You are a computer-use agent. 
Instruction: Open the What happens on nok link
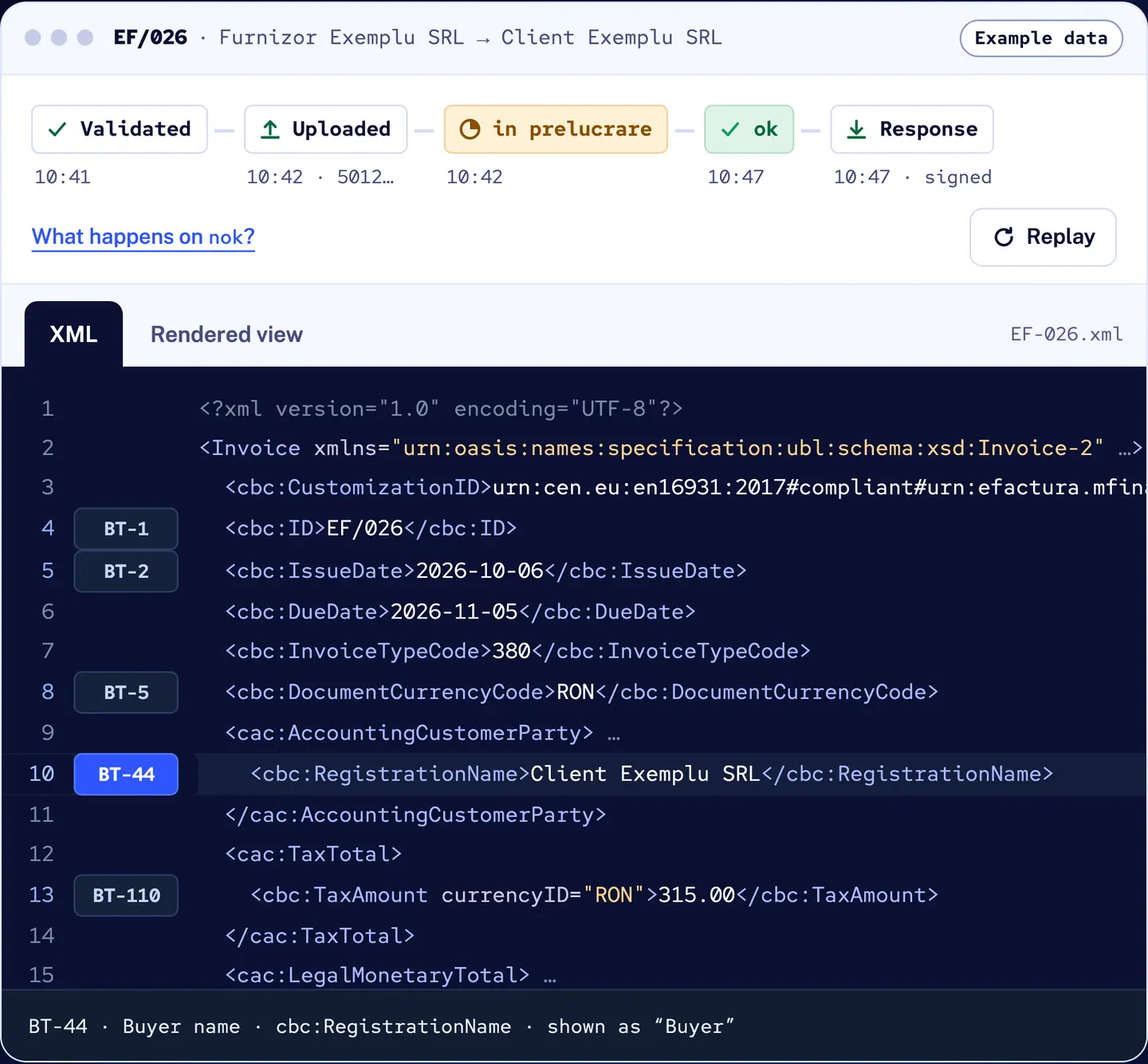143,237
